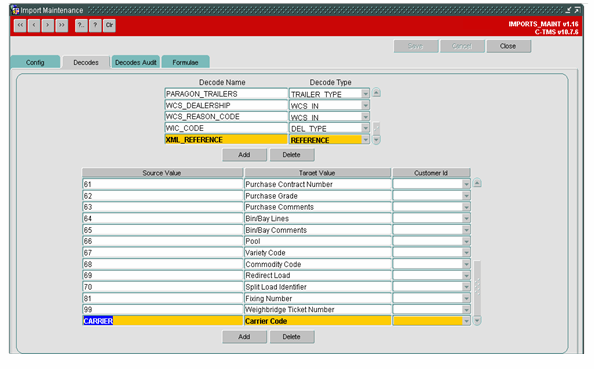Click decode list scrollbar thumb
Screen dimensions: 594x369
[376, 128]
